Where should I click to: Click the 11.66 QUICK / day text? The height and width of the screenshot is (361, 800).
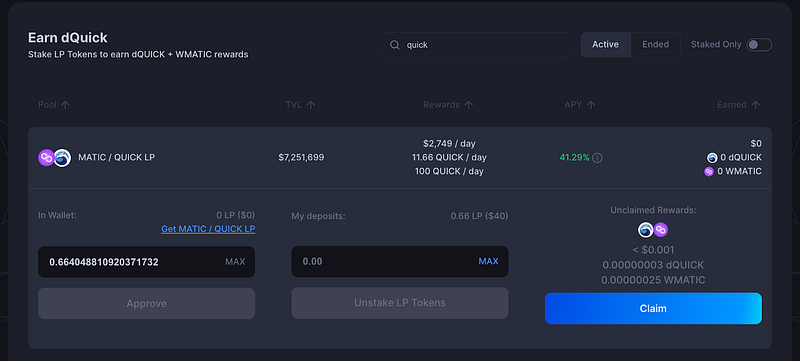(x=449, y=158)
